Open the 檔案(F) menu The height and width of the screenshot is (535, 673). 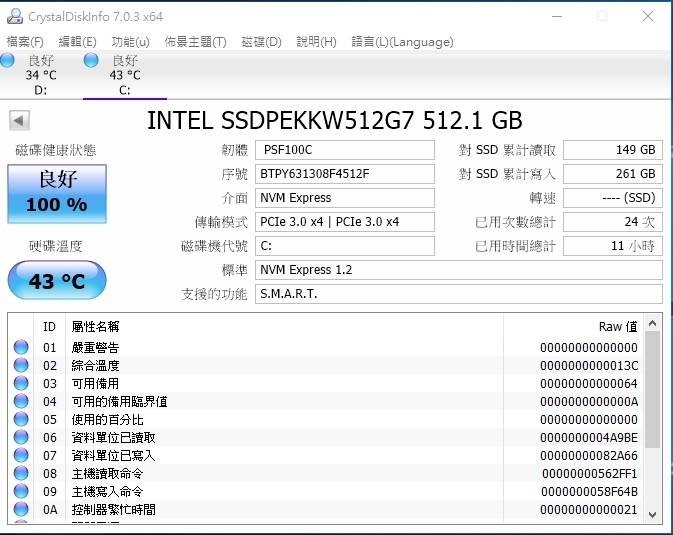[25, 42]
